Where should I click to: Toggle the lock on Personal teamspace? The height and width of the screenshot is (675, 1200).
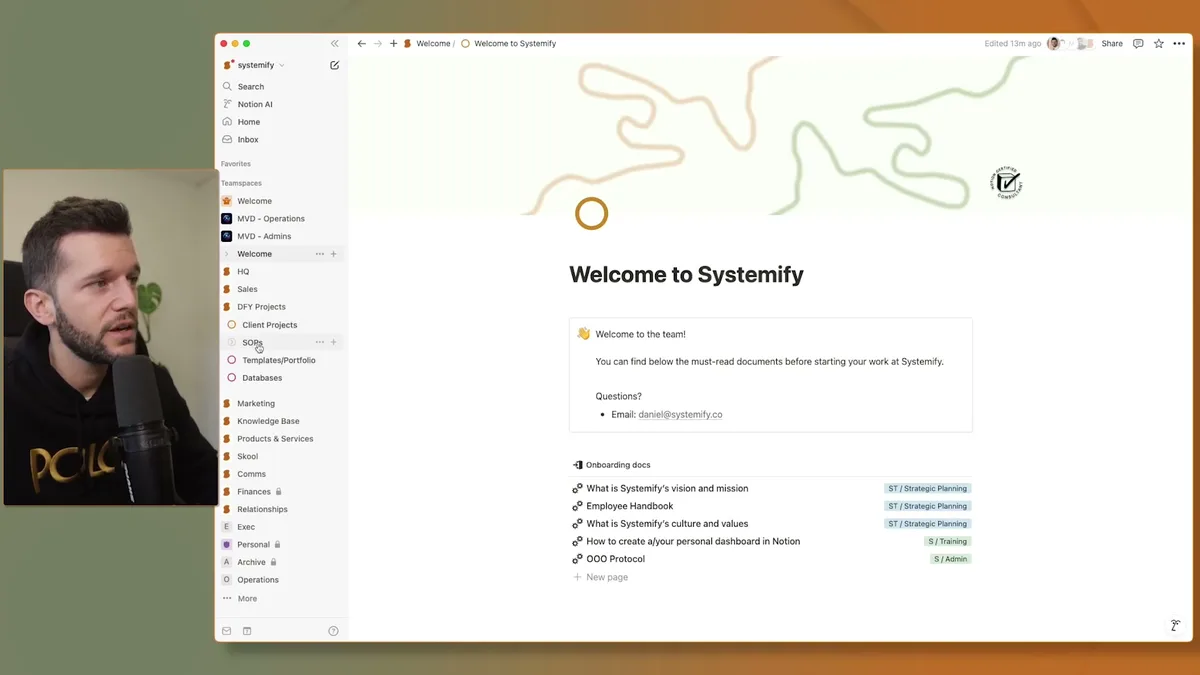[278, 544]
